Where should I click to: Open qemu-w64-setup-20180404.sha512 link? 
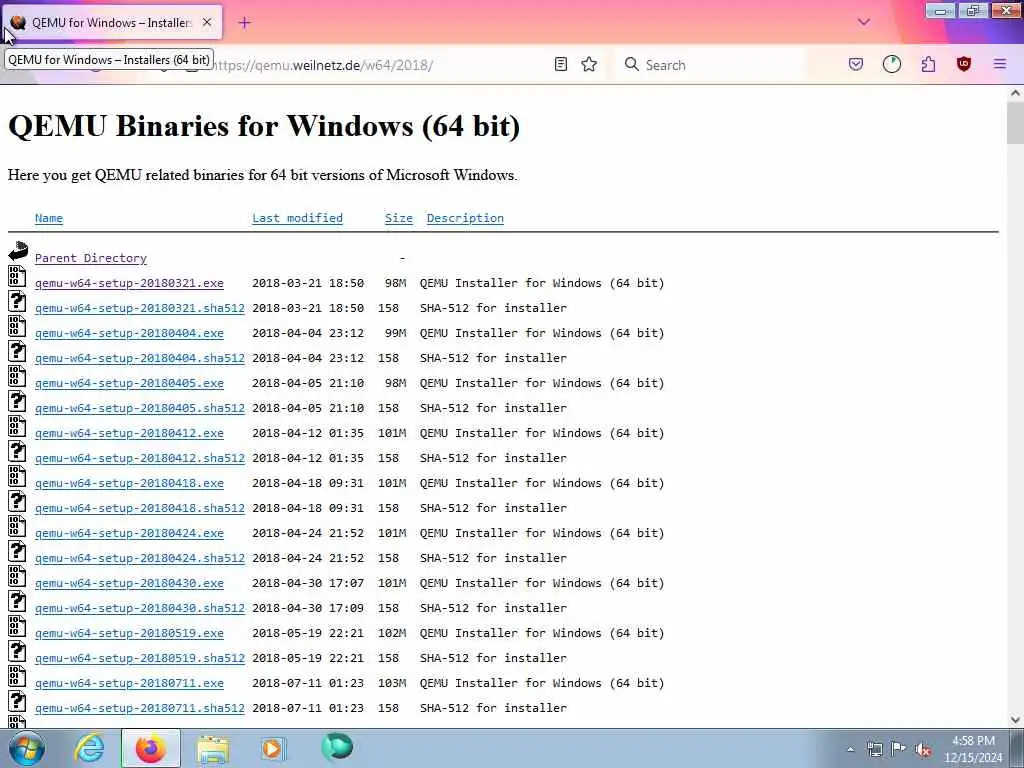pyautogui.click(x=140, y=359)
